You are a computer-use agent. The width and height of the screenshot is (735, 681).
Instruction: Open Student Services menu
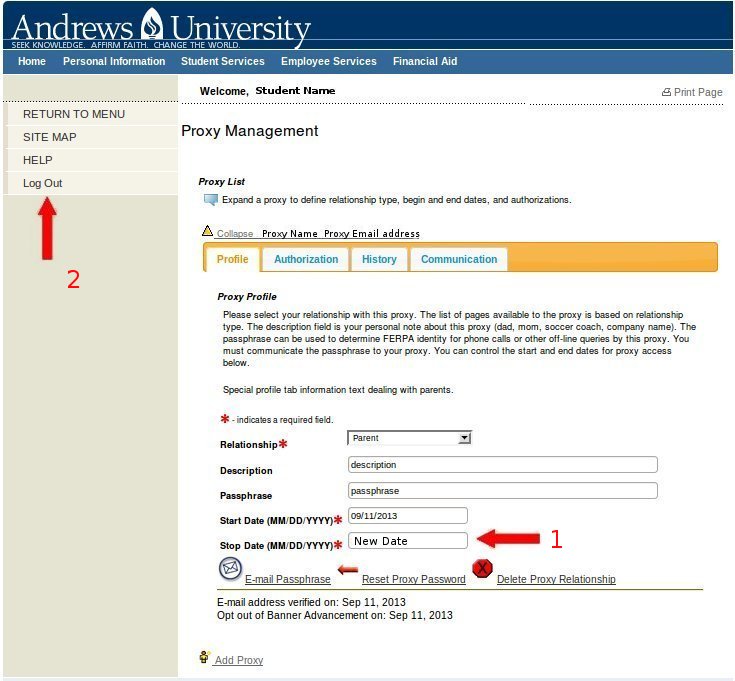223,61
